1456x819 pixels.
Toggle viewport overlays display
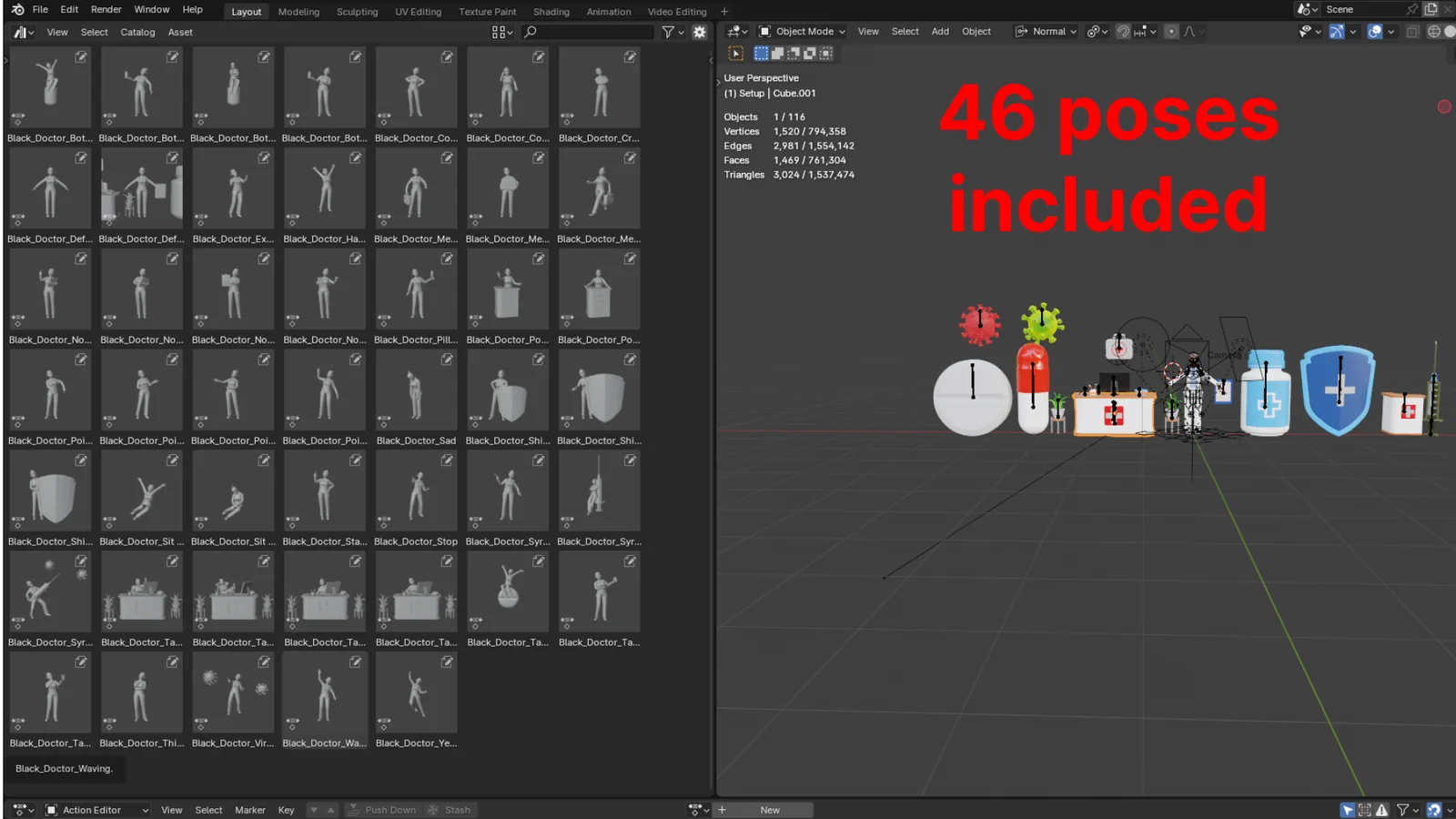(1374, 31)
